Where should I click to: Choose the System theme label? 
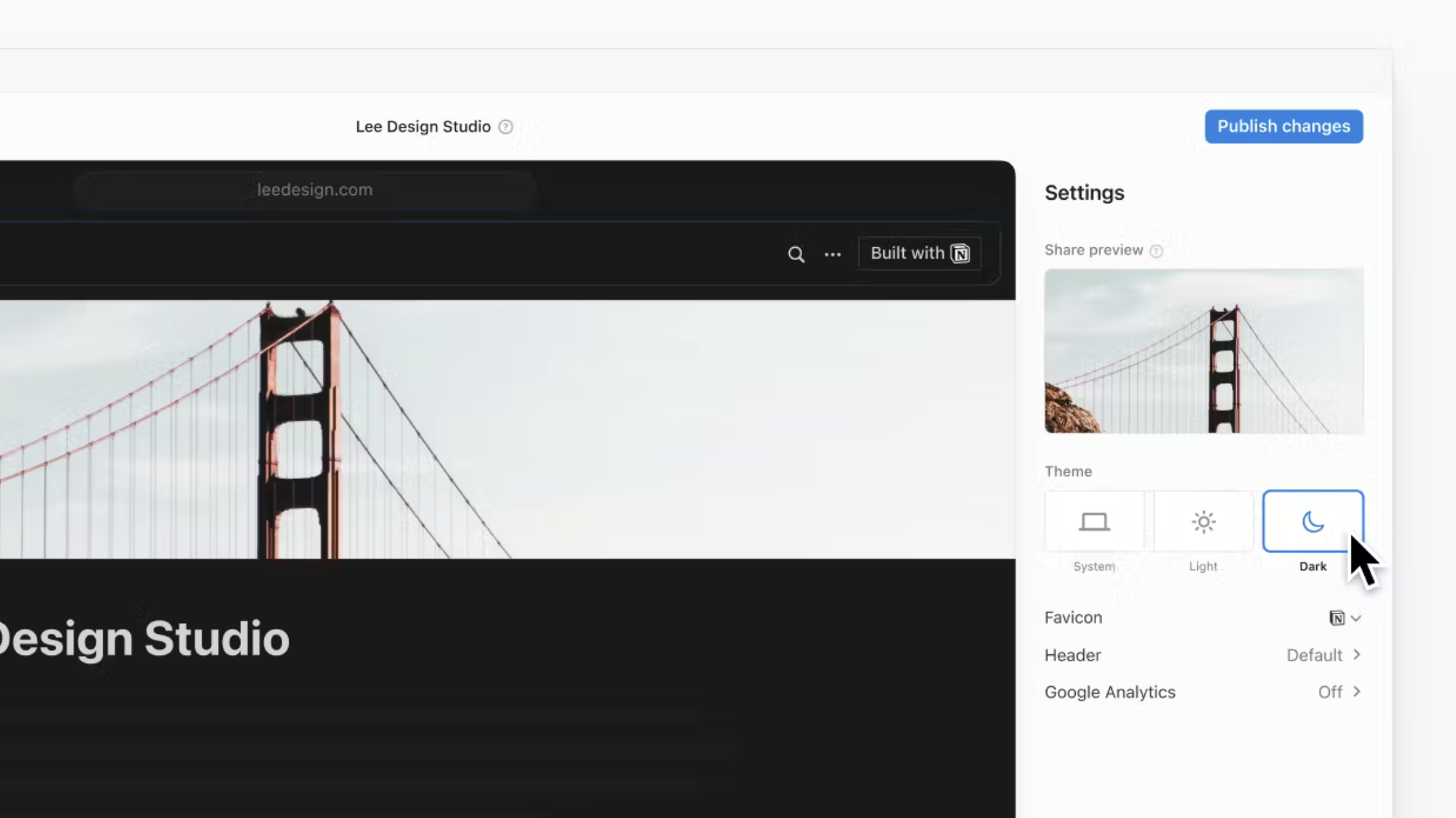coord(1094,566)
